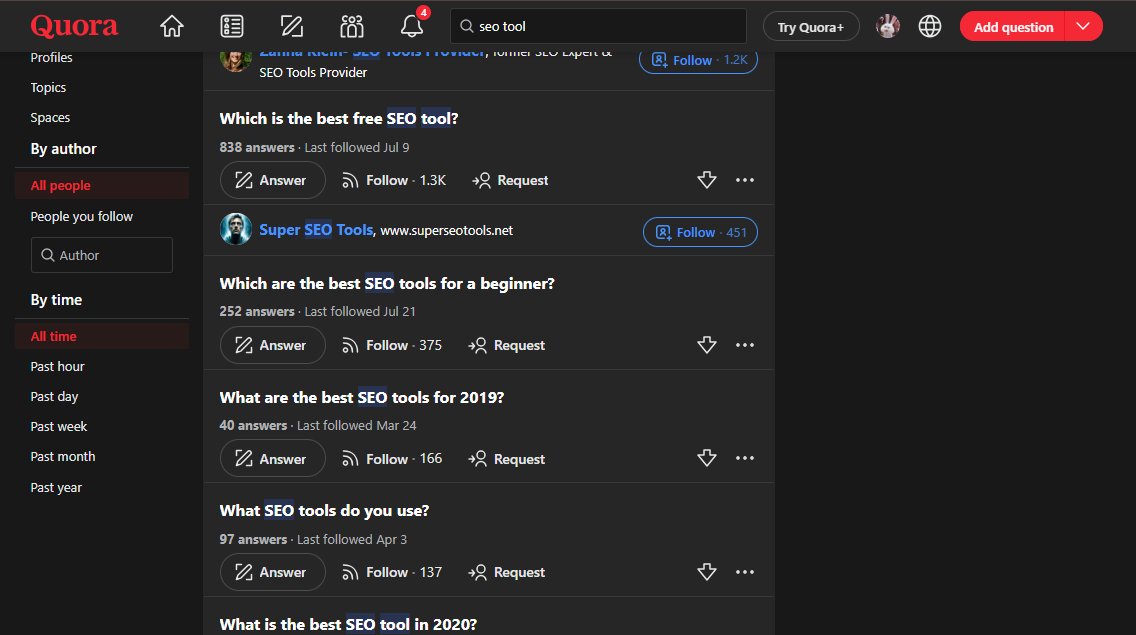Focus the Author search field

101,255
